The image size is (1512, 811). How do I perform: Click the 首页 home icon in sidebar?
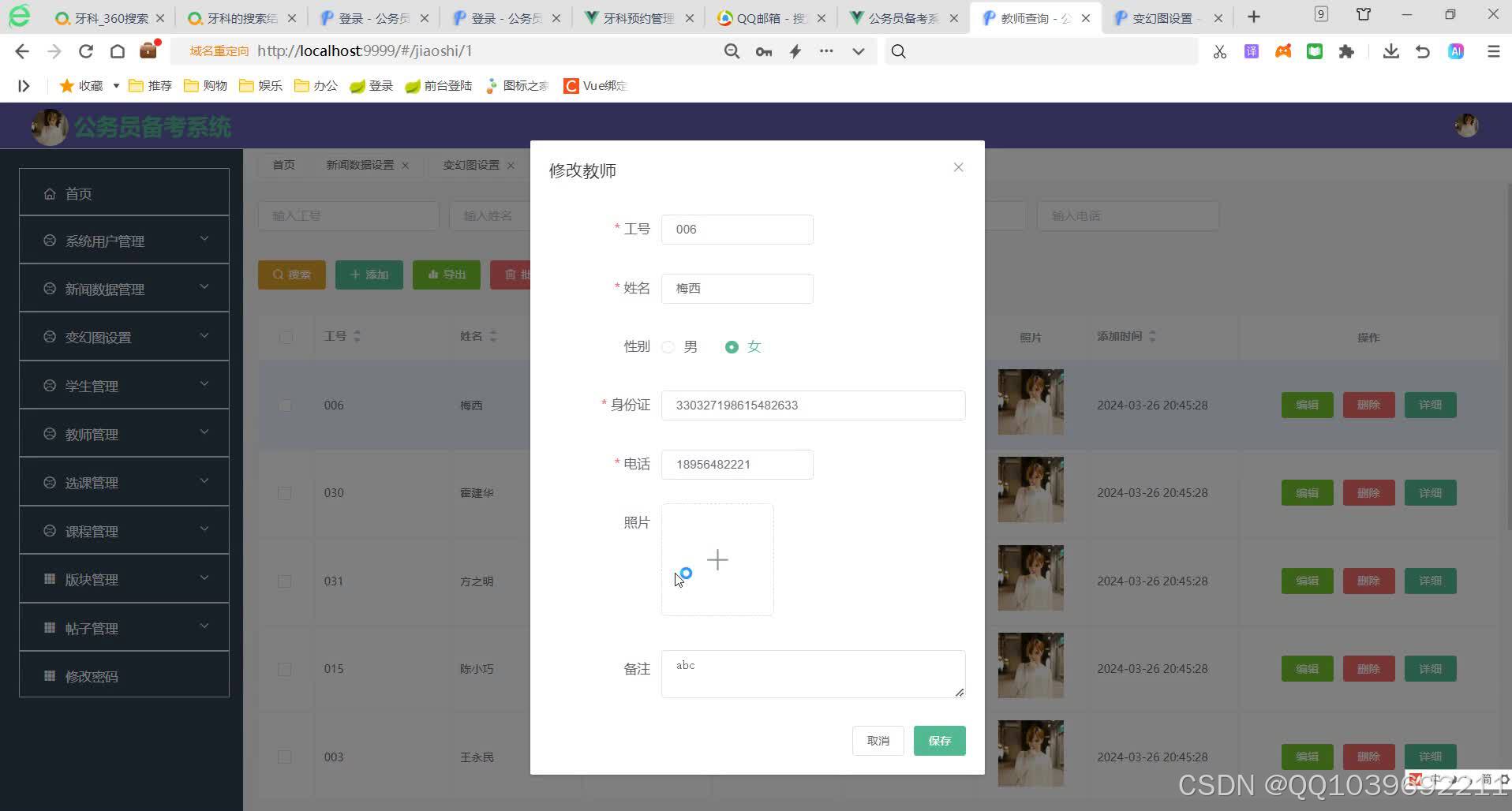point(50,193)
